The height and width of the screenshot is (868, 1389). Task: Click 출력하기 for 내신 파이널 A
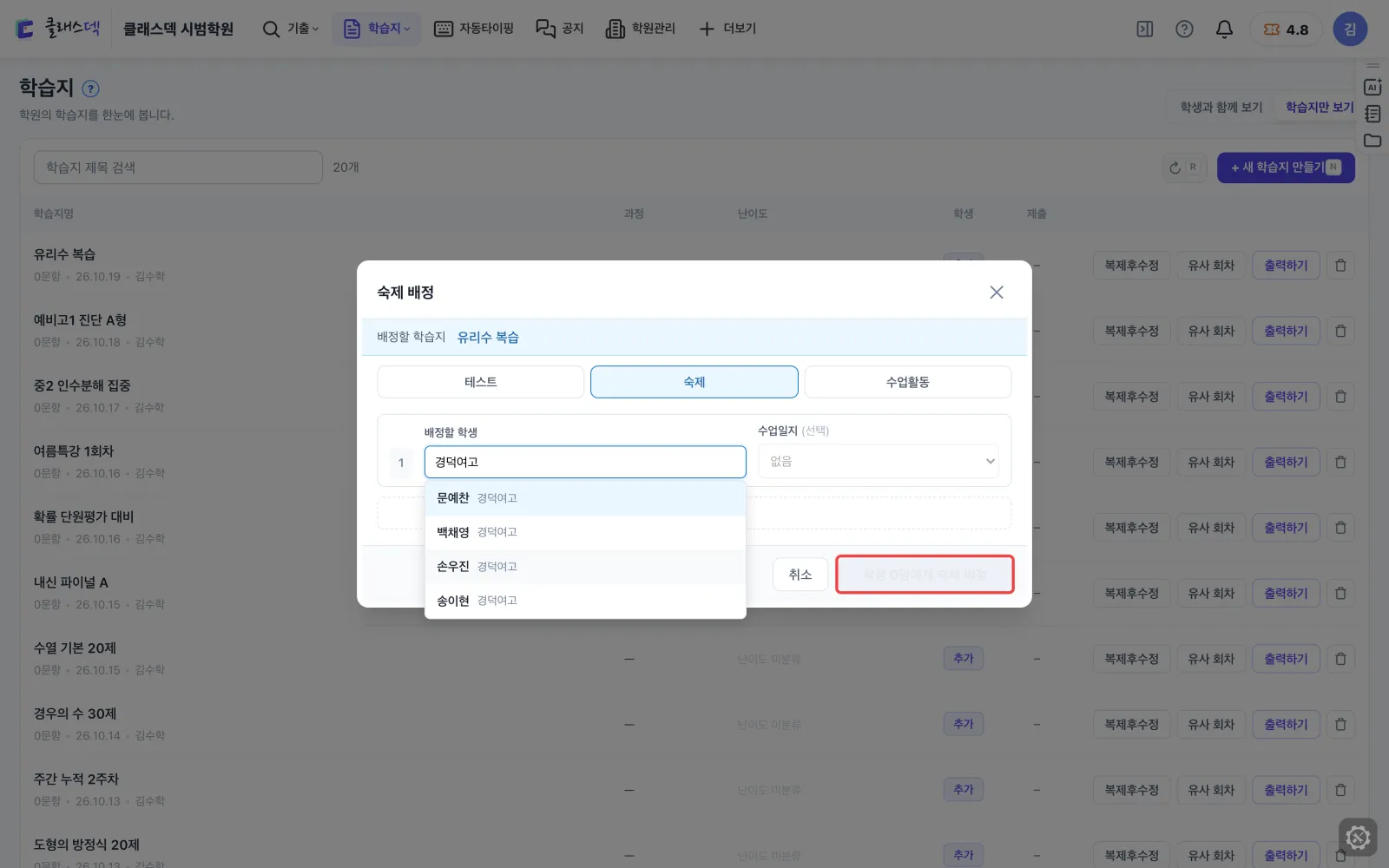tap(1286, 594)
